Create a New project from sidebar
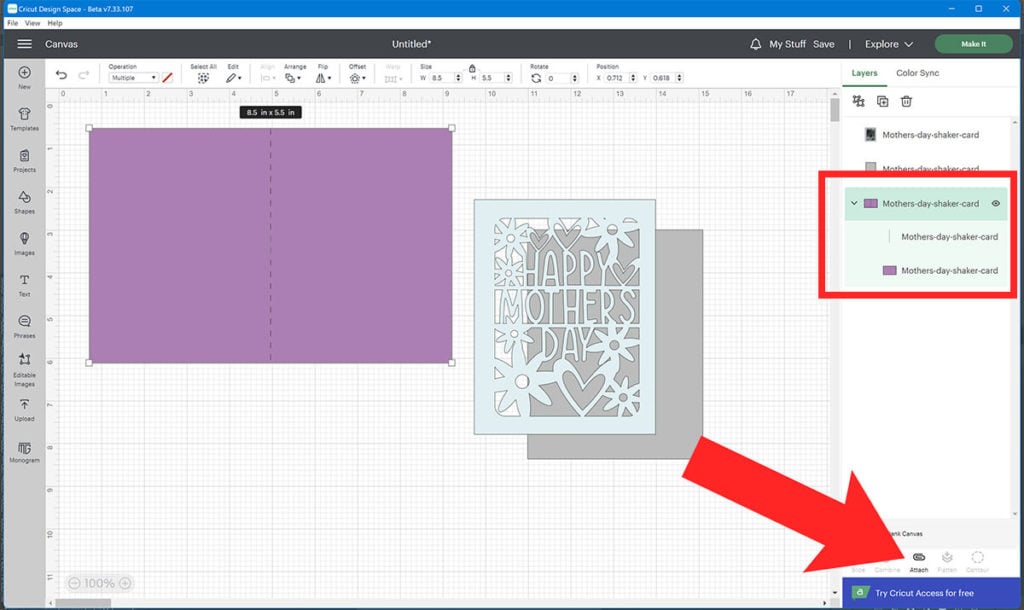The image size is (1024, 610). click(x=24, y=77)
